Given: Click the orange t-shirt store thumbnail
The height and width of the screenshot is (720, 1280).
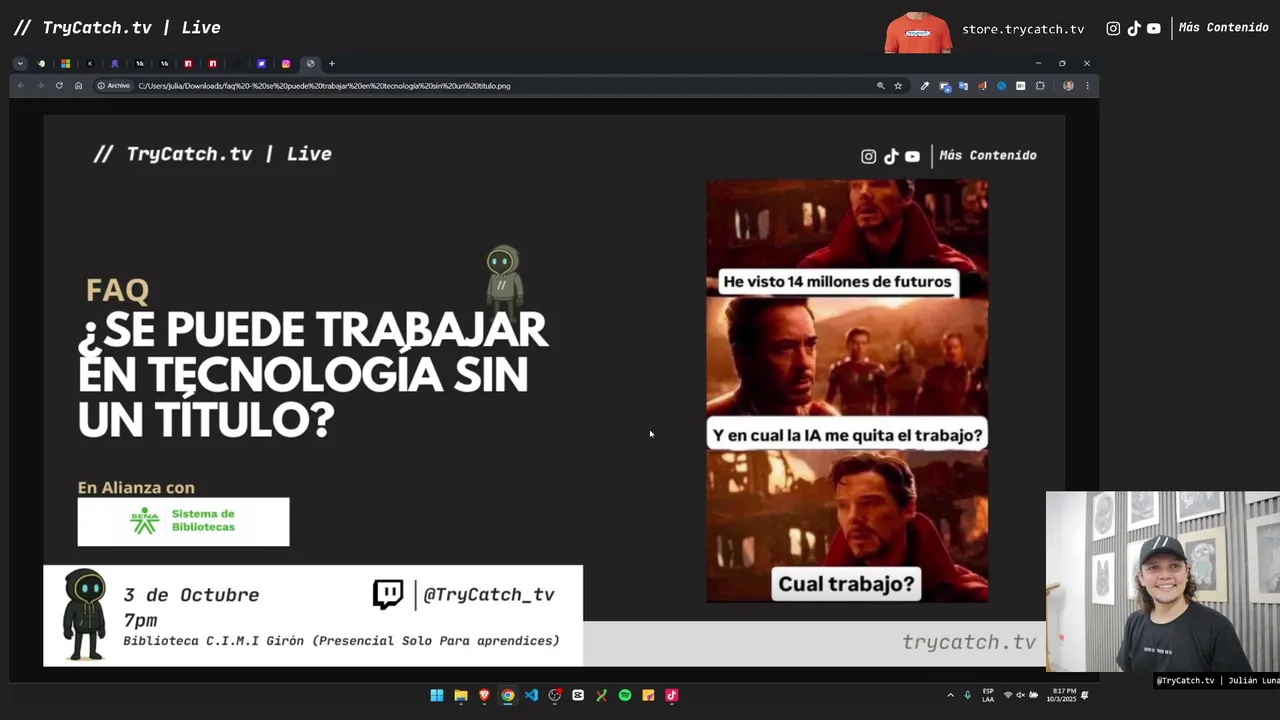Looking at the screenshot, I should pyautogui.click(x=918, y=33).
